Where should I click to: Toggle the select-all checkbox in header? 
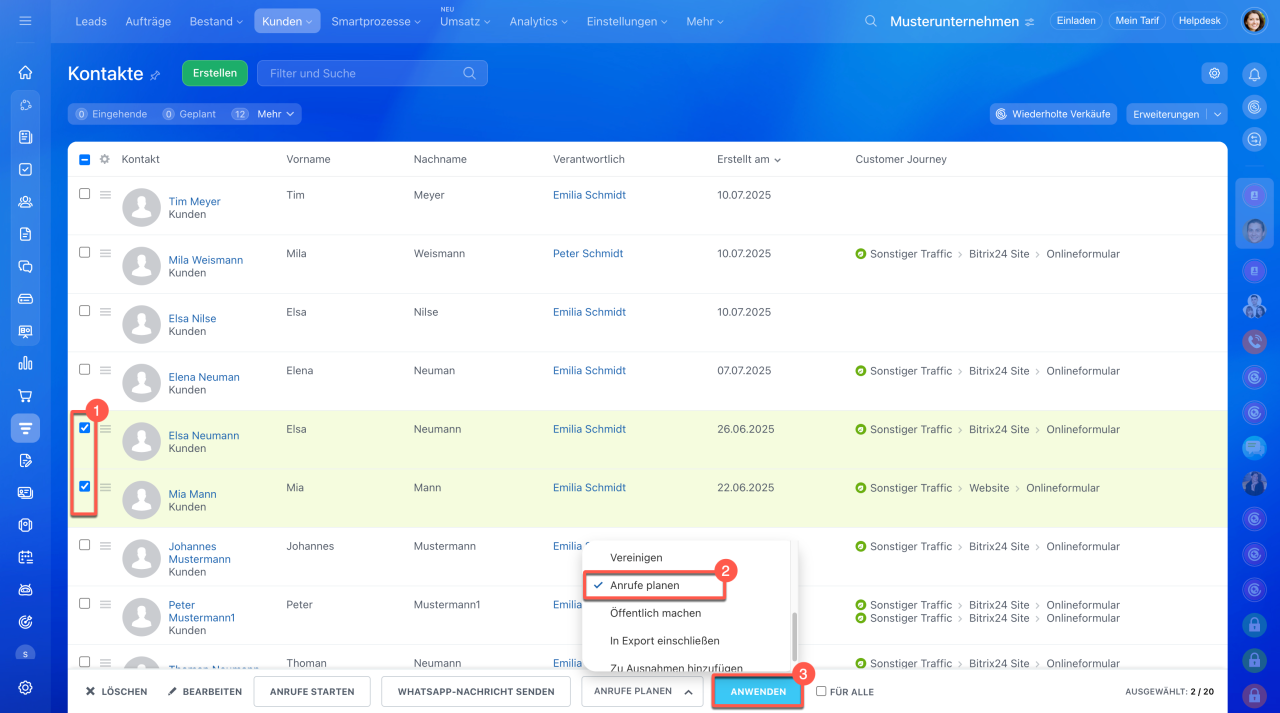(x=84, y=159)
